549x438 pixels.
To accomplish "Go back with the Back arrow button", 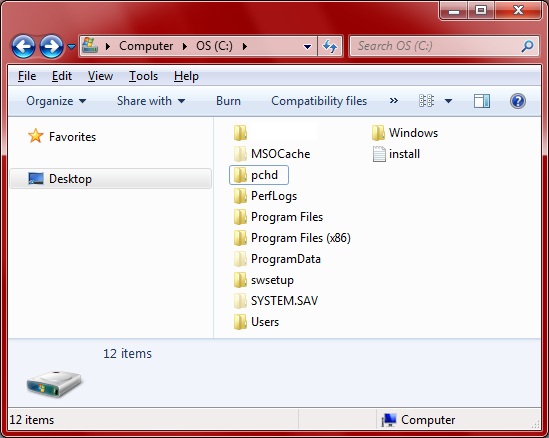I will click(x=23, y=46).
